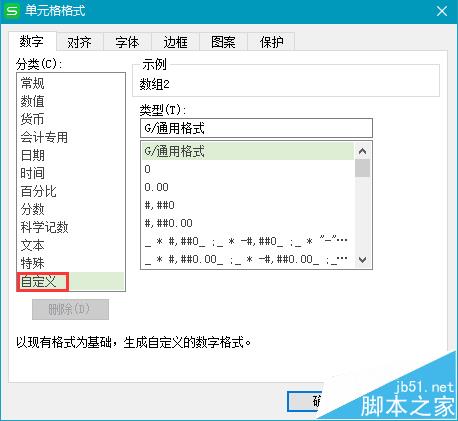Open the 字体 tab
458x421 pixels.
point(127,42)
